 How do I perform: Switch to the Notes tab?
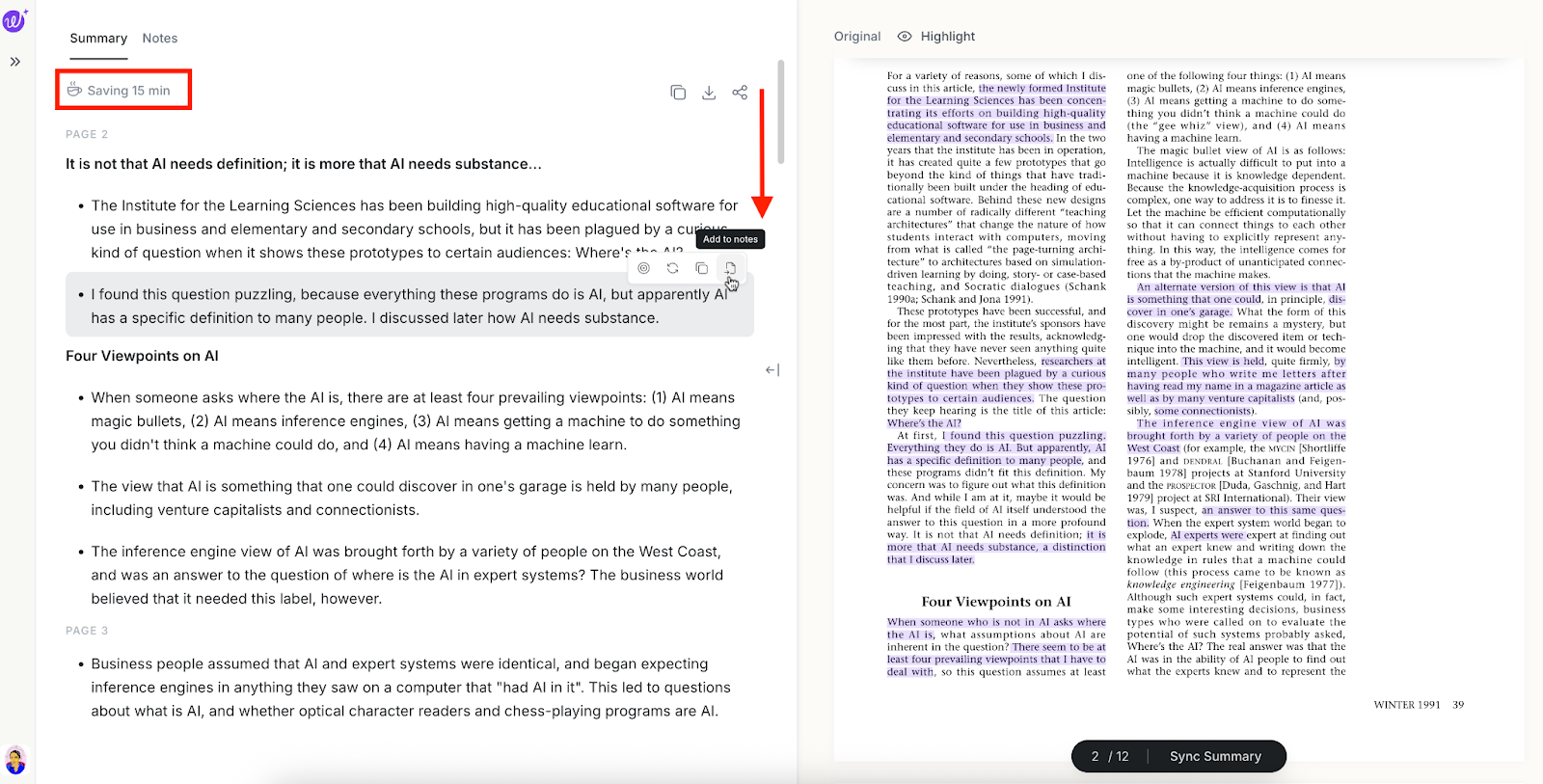click(160, 39)
